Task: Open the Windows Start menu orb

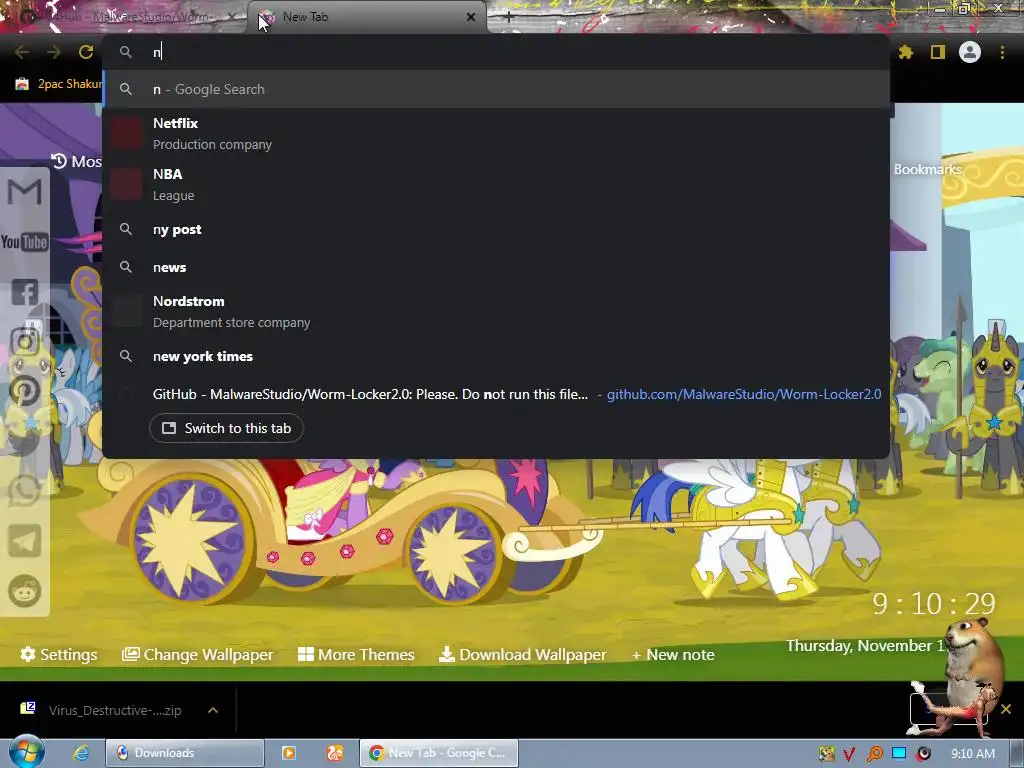Action: coord(27,752)
